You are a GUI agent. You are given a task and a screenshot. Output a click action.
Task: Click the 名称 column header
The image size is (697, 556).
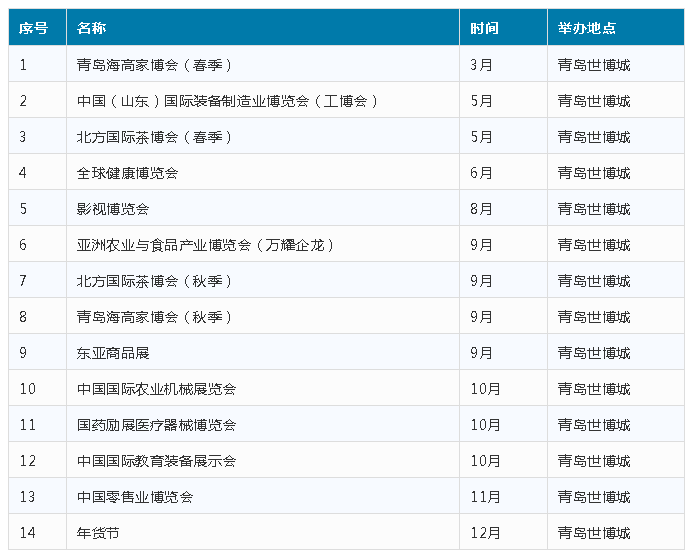point(263,27)
